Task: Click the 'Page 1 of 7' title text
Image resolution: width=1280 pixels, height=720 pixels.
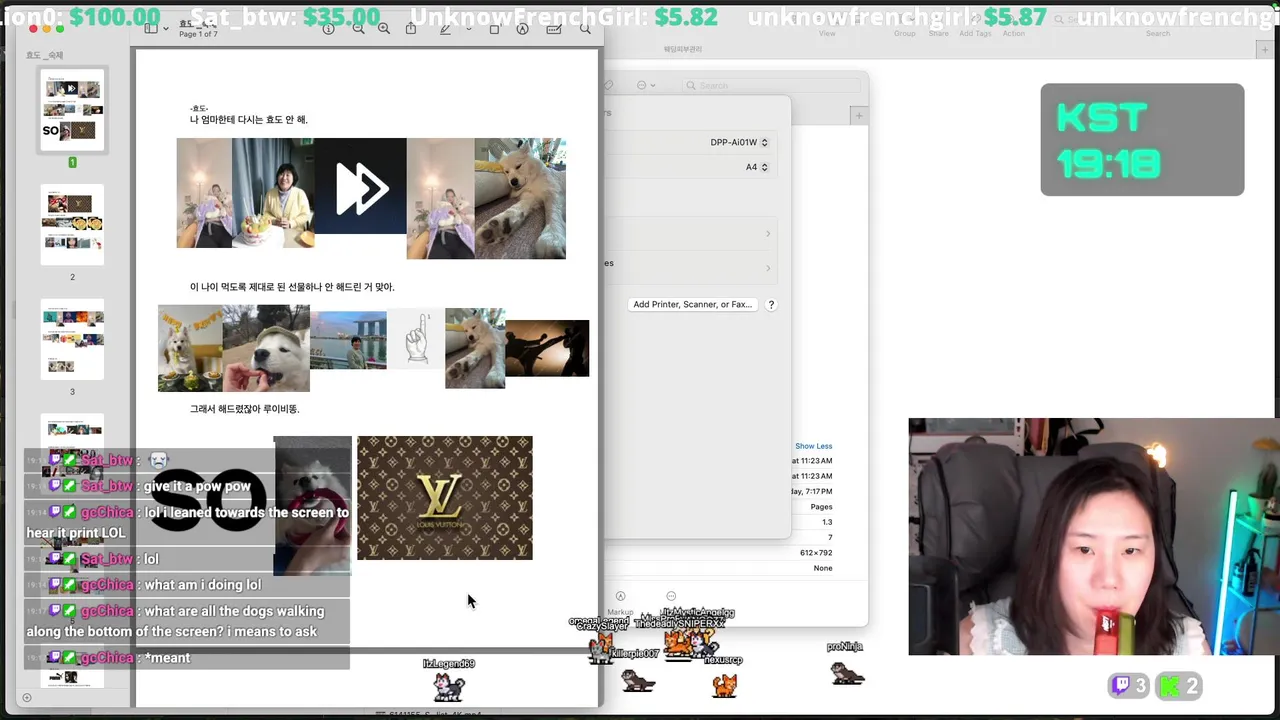Action: 198,35
